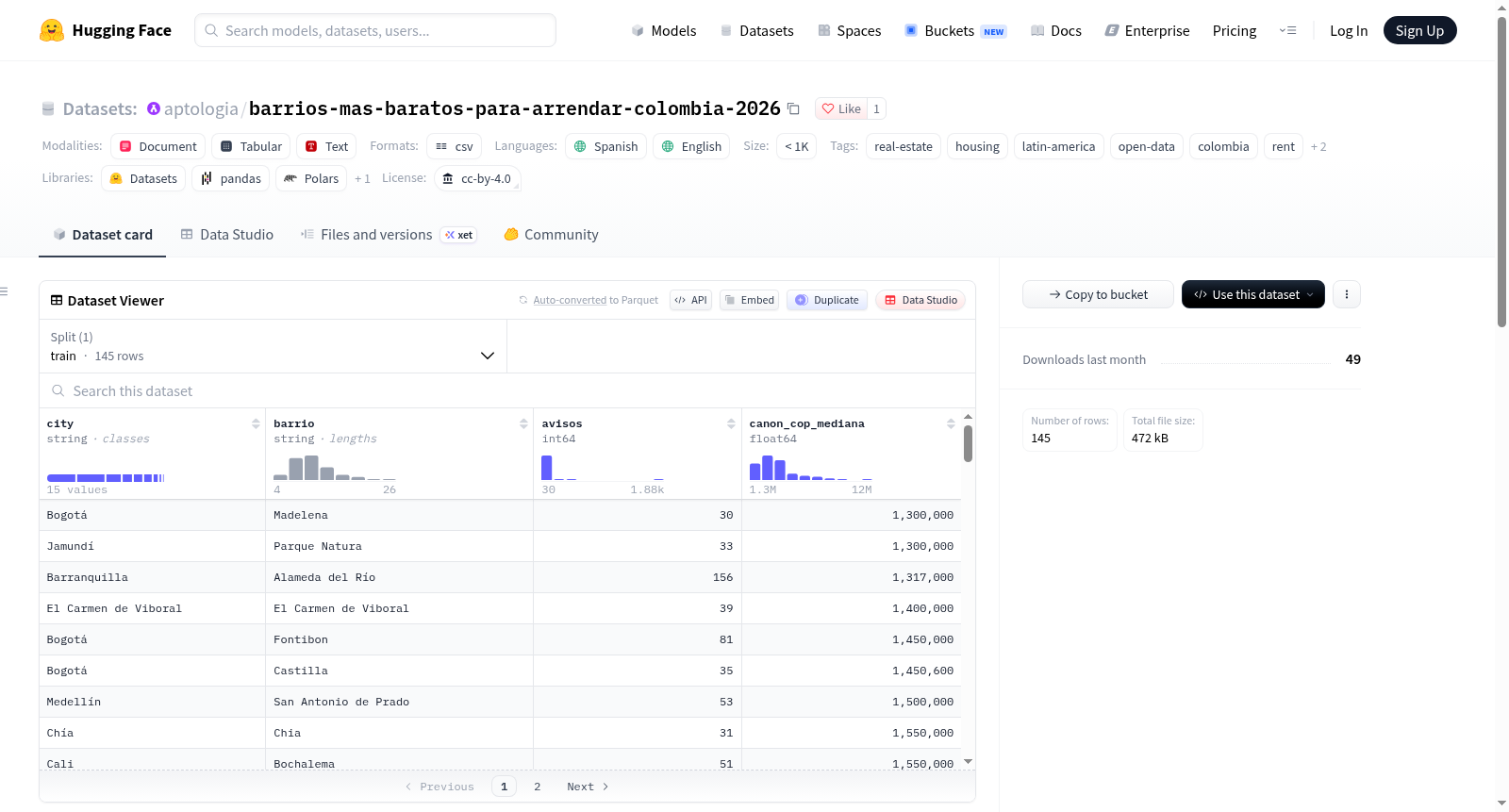
Task: Switch to the Dataset card tab
Action: [x=102, y=235]
